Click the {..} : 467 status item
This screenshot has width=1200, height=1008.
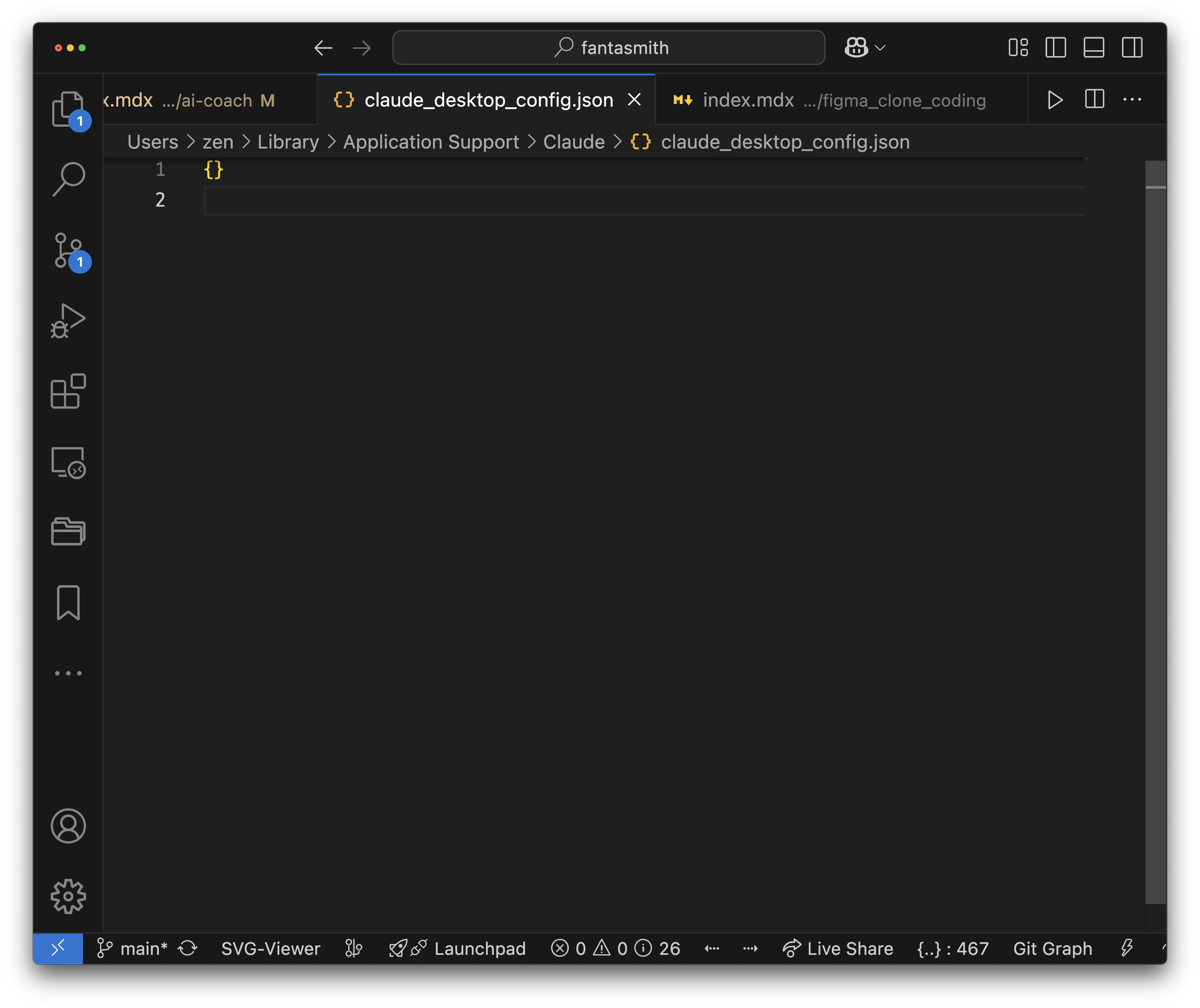pos(953,949)
